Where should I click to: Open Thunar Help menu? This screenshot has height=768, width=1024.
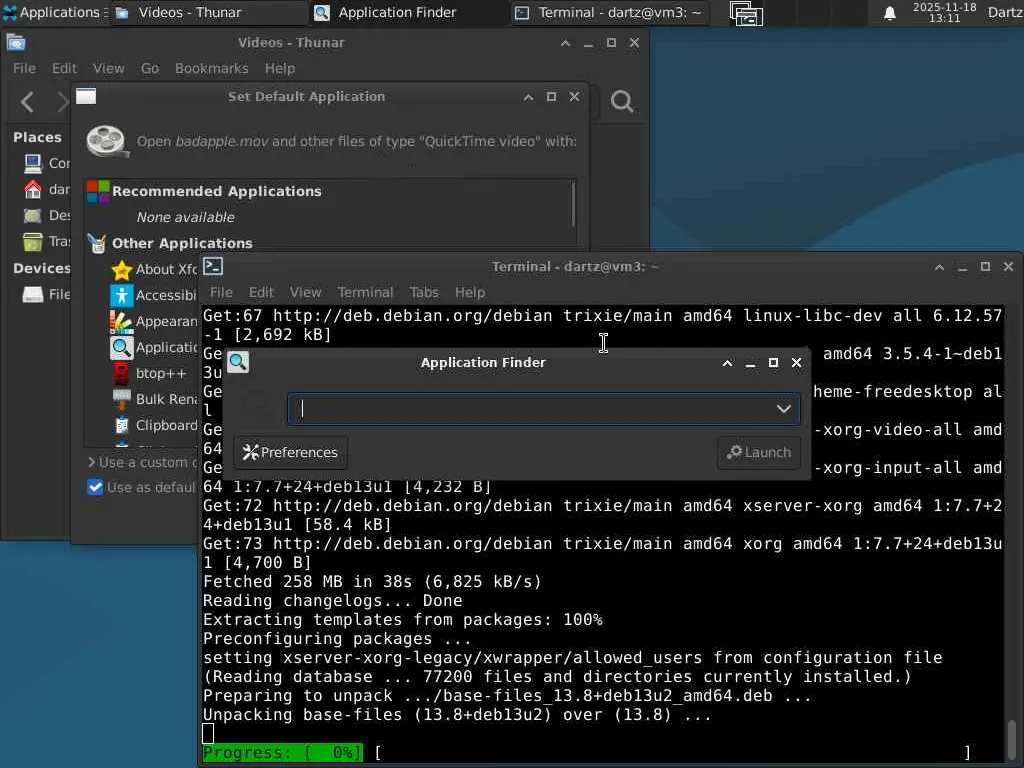pyautogui.click(x=280, y=68)
